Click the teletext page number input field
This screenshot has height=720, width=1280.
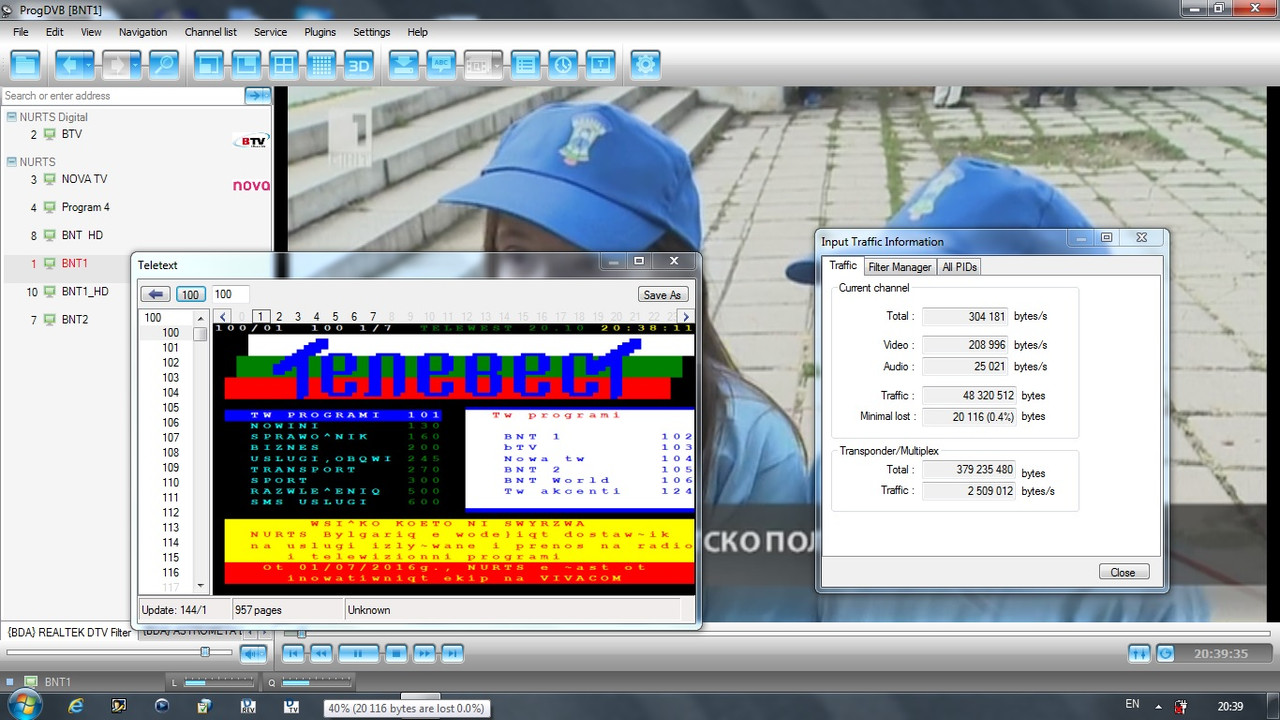[230, 294]
